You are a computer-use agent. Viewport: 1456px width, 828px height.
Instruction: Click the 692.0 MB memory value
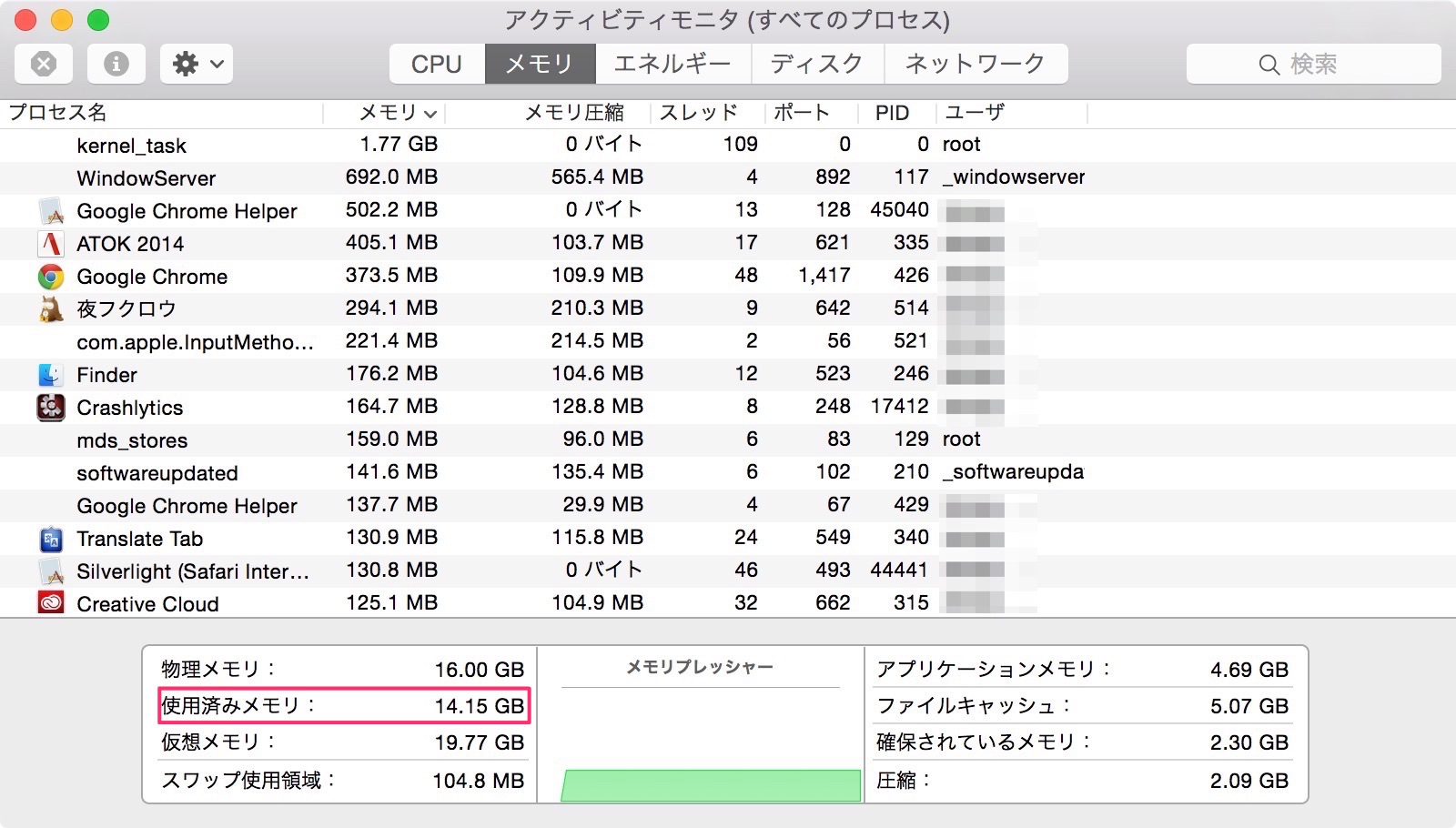point(391,177)
